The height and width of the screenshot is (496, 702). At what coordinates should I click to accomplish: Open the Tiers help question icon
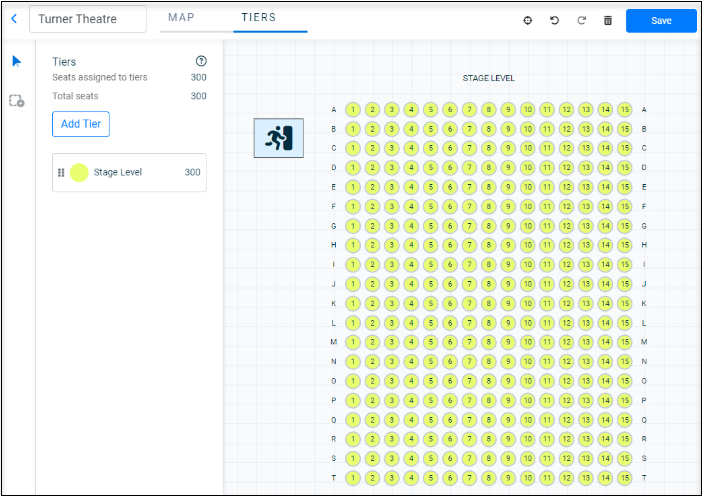(201, 61)
